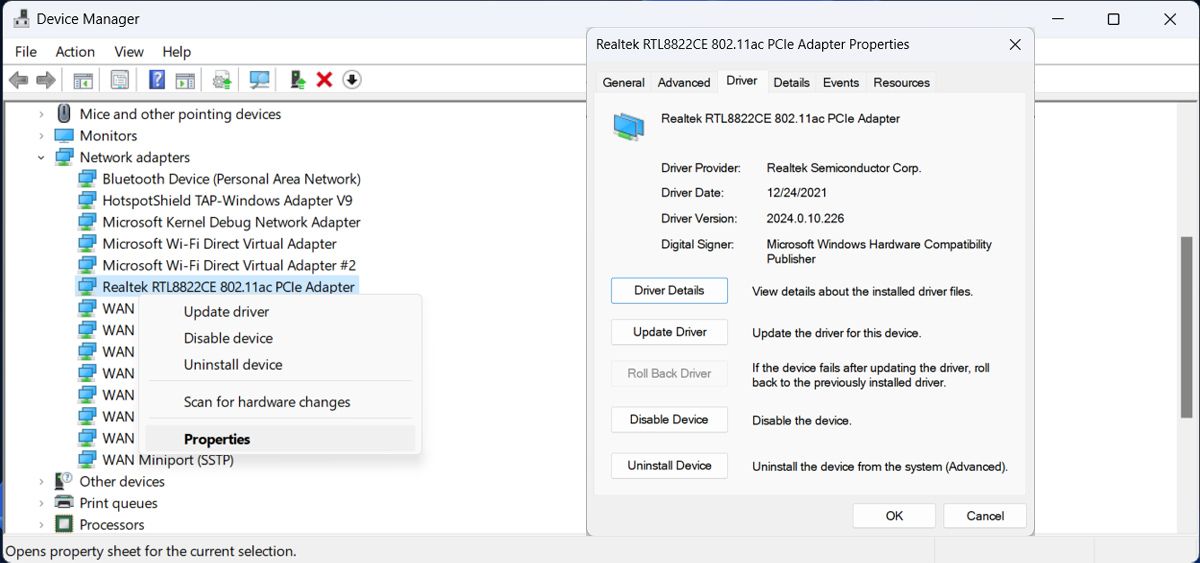Toggle Show/Hide Action Pane toolbar icon
The height and width of the screenshot is (563, 1200).
coord(185,80)
